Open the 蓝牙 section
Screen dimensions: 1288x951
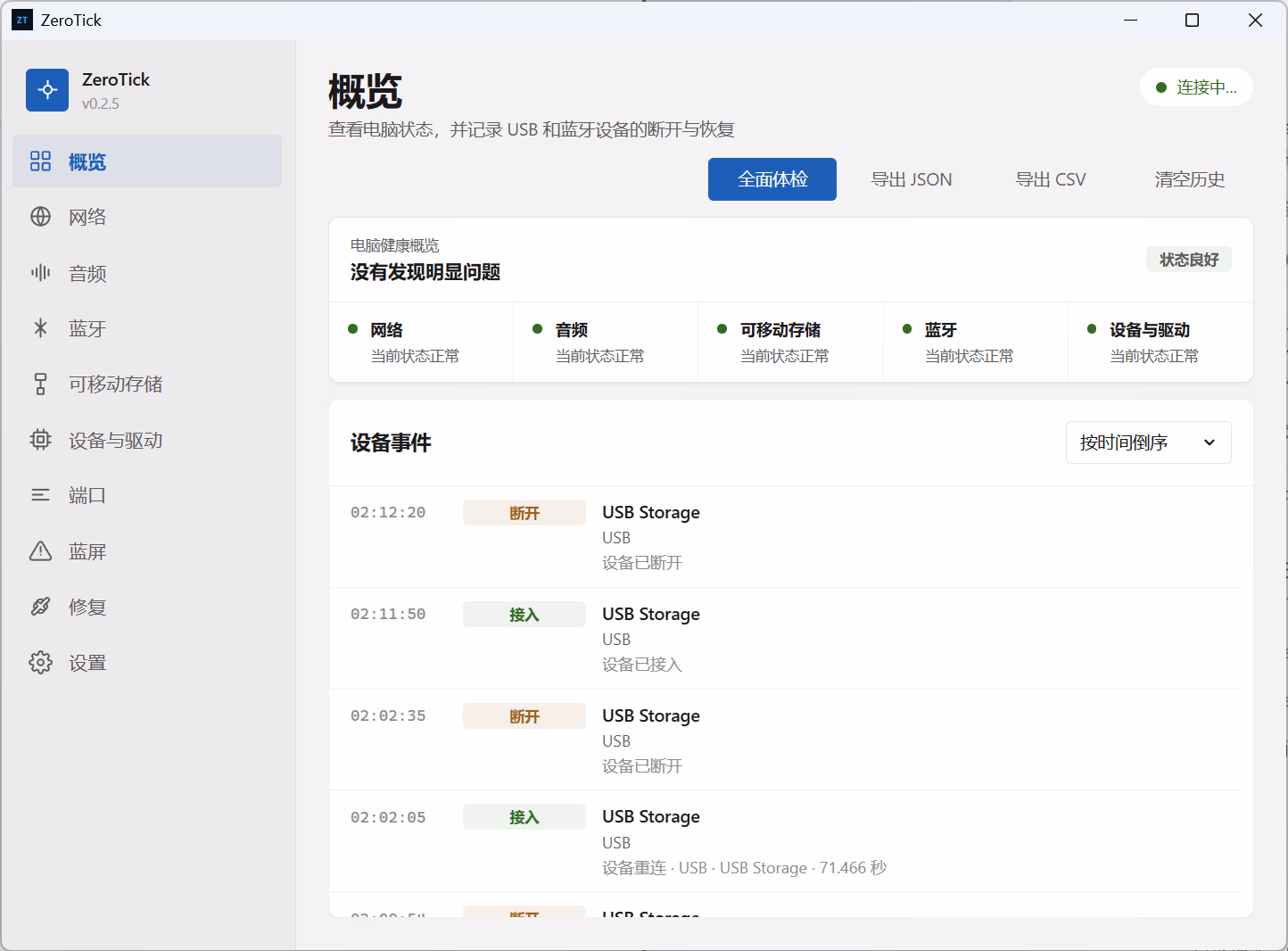click(x=147, y=328)
